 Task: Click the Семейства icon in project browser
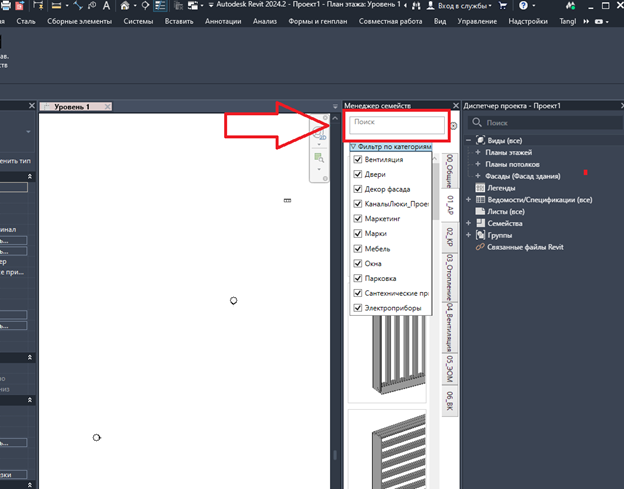[x=480, y=223]
